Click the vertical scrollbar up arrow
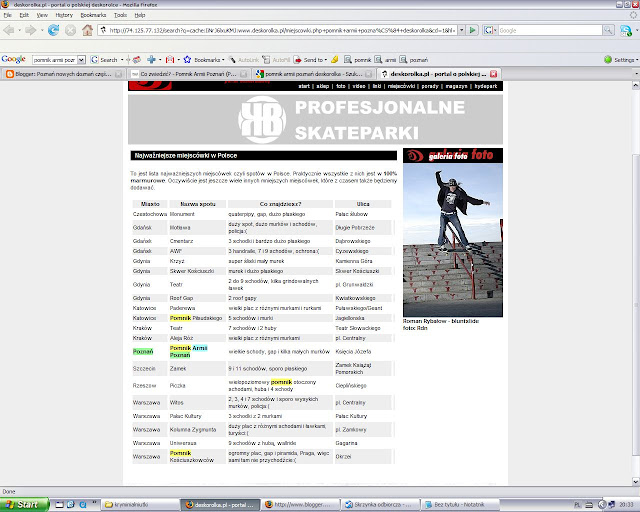Viewport: 640px width, 512px height. click(x=636, y=85)
